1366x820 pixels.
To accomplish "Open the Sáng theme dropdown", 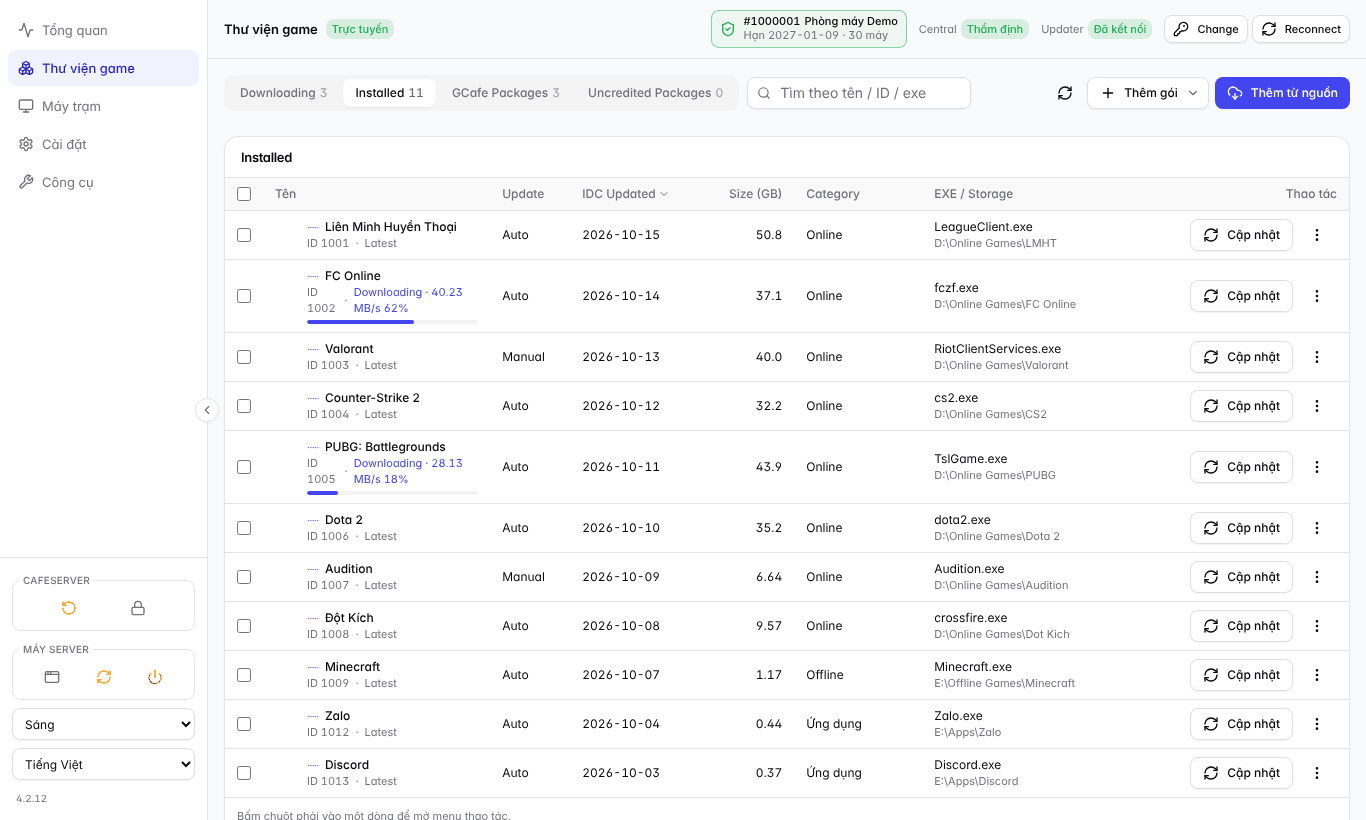I will point(104,724).
